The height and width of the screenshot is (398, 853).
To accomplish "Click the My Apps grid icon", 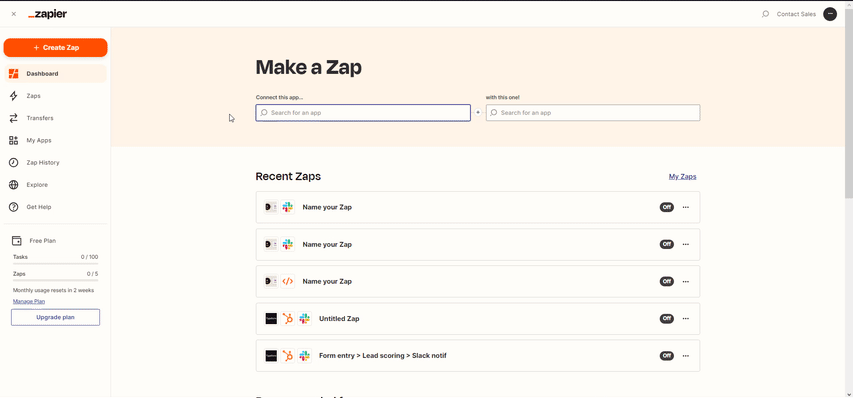I will tap(14, 140).
